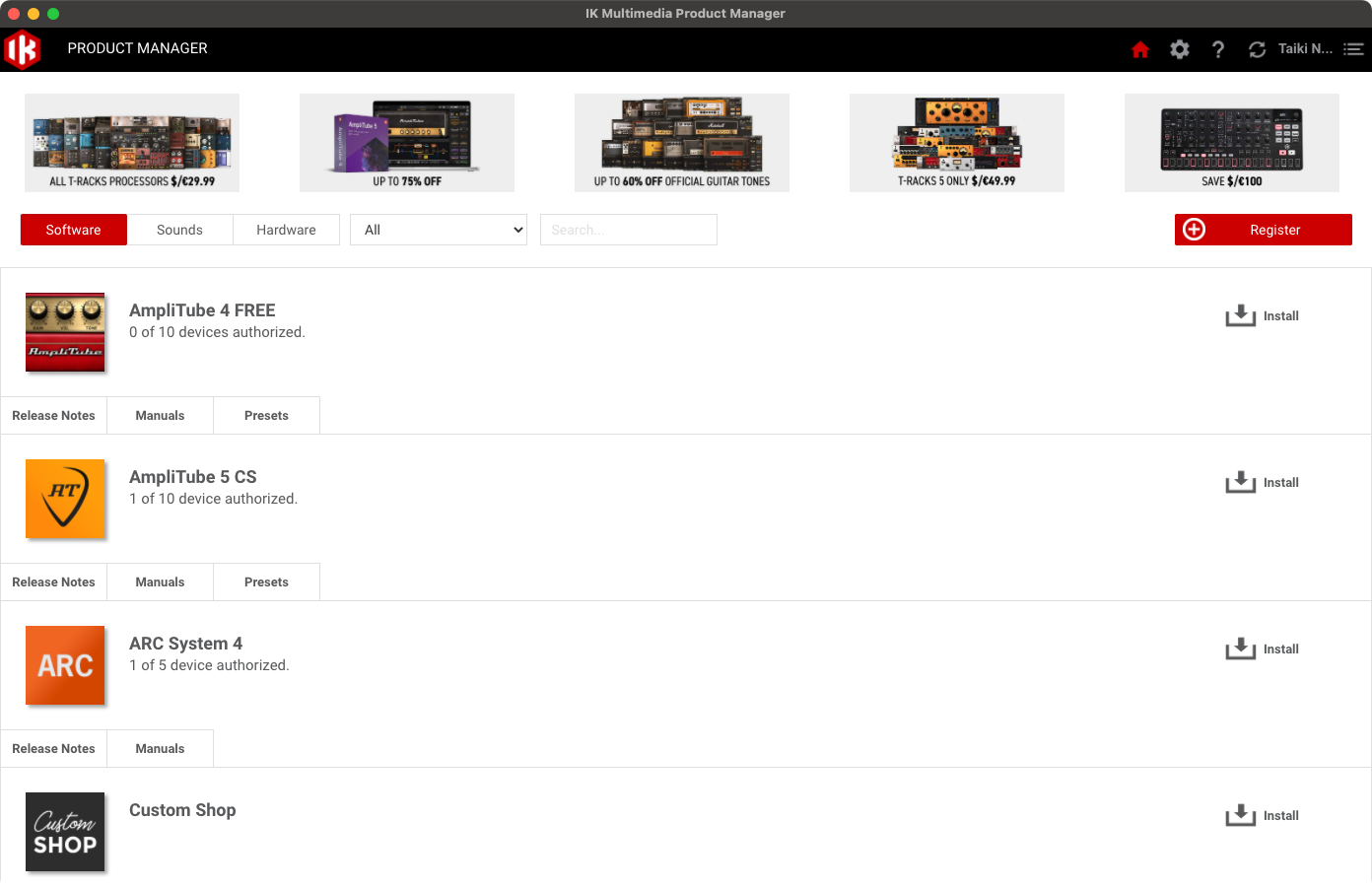The image size is (1372, 888).
Task: Click the AmpliTube 5 CS Install label
Action: 1281,483
